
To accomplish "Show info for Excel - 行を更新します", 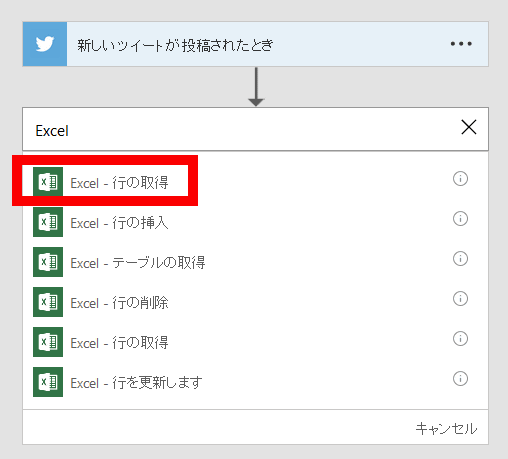I will (460, 379).
